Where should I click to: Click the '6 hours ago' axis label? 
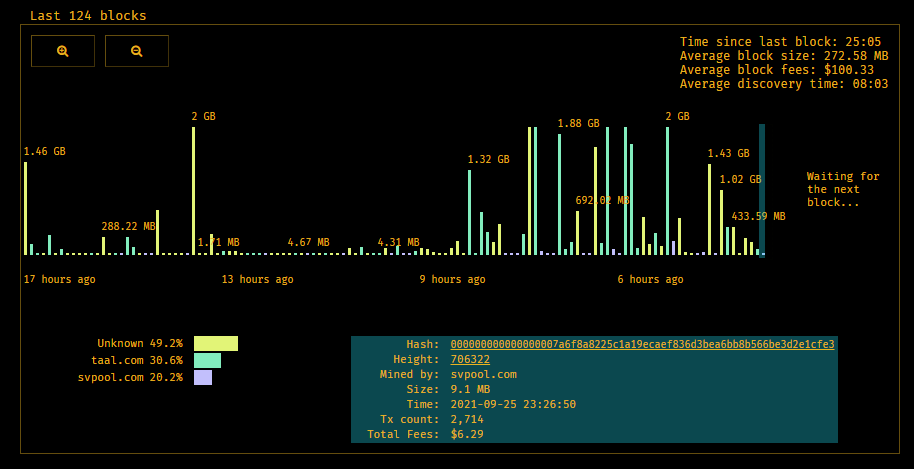[x=651, y=280]
